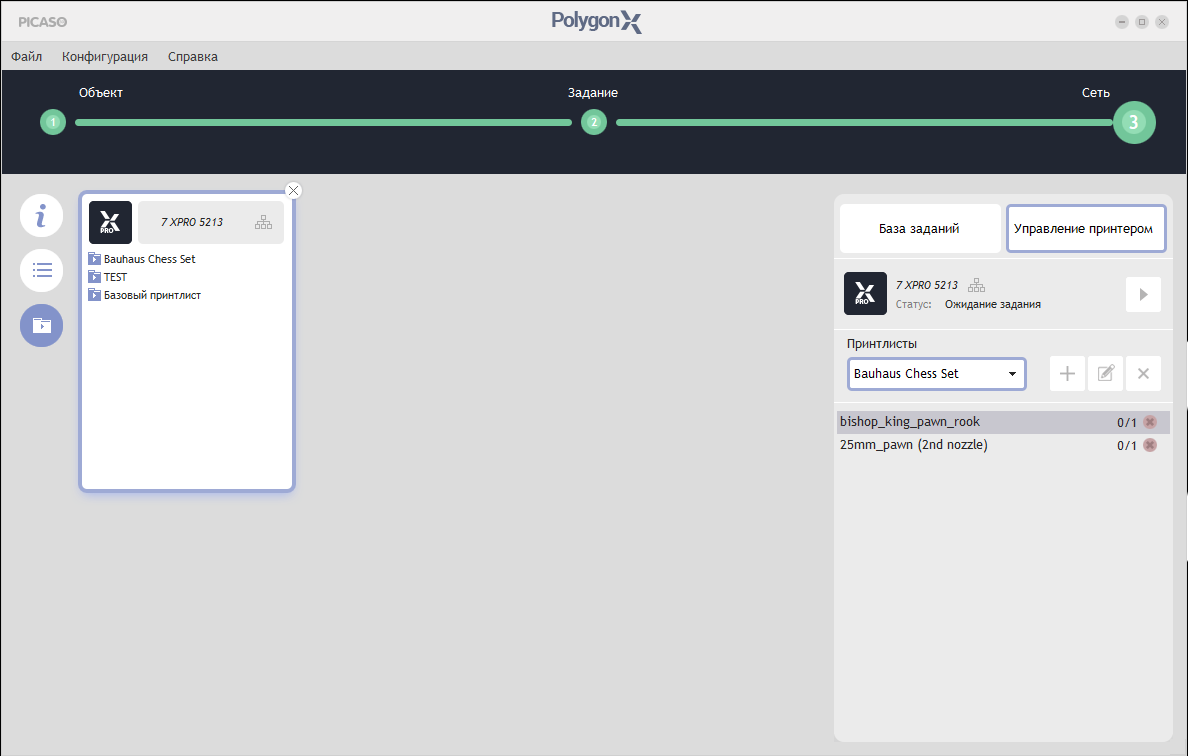Open the Конфигурация menu
This screenshot has height=756, width=1188.
click(x=105, y=57)
